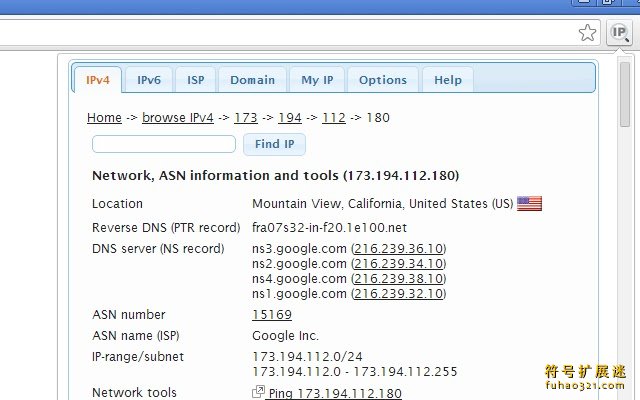This screenshot has height=400, width=640.
Task: Open IP link 216.239.32.10
Action: click(x=399, y=294)
